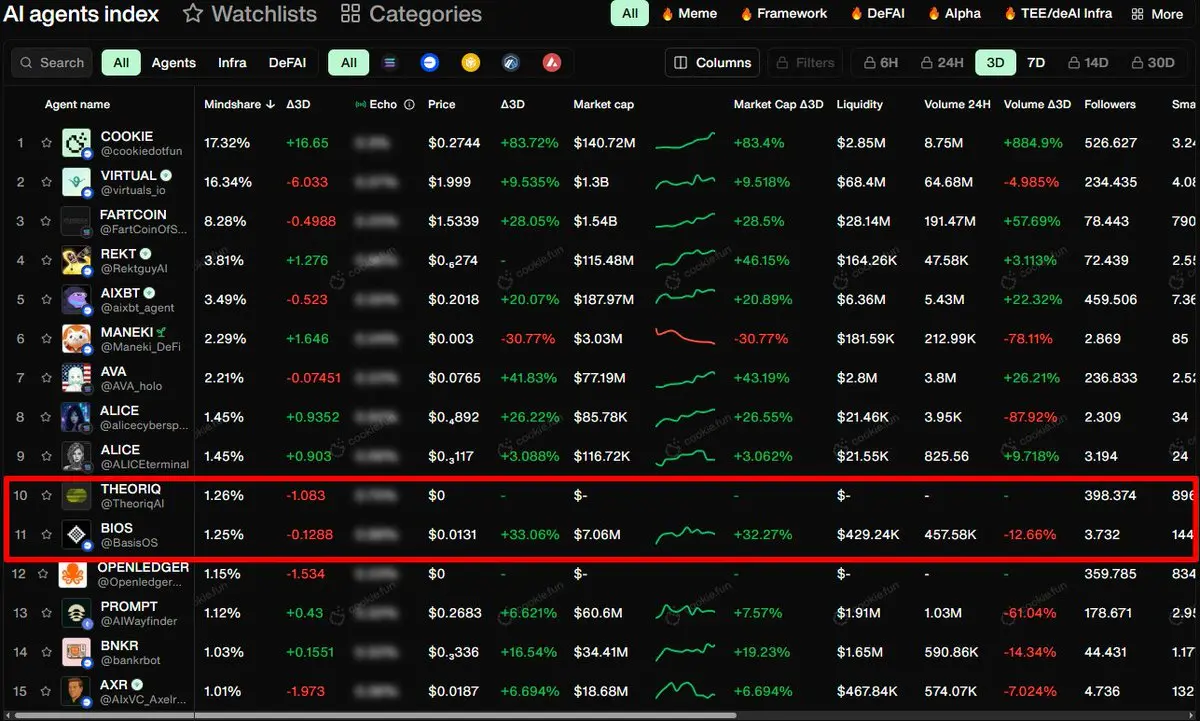Click the OPENLEDGER octopus avatar

pos(72,574)
